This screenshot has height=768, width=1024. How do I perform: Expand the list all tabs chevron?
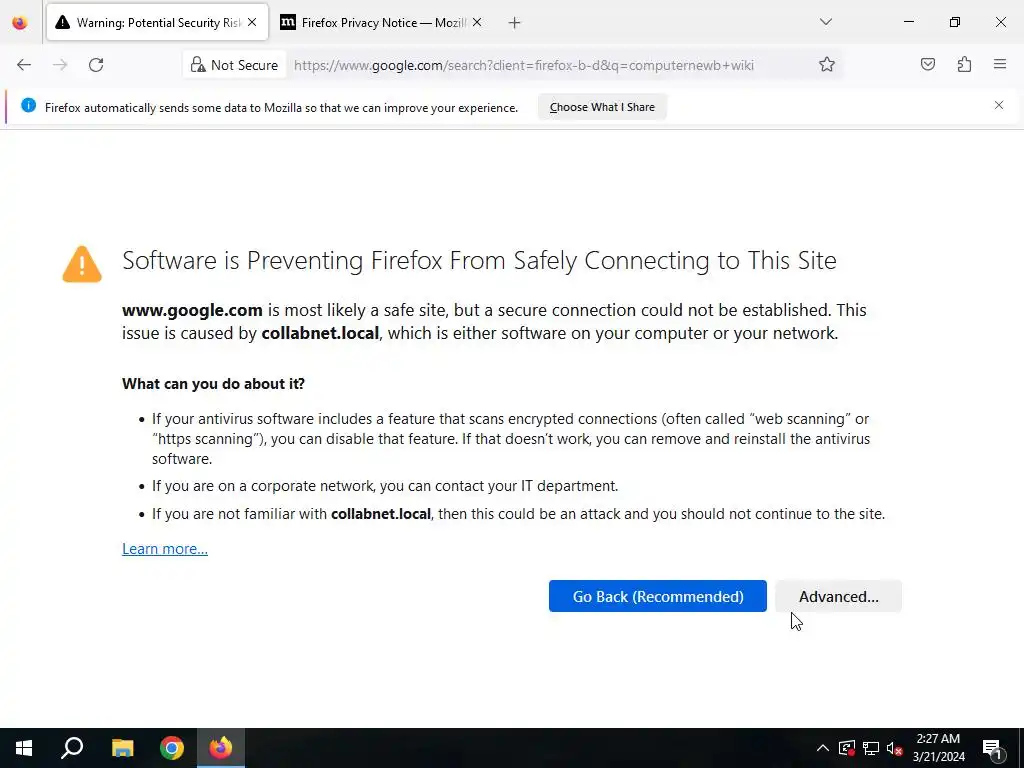coord(826,22)
